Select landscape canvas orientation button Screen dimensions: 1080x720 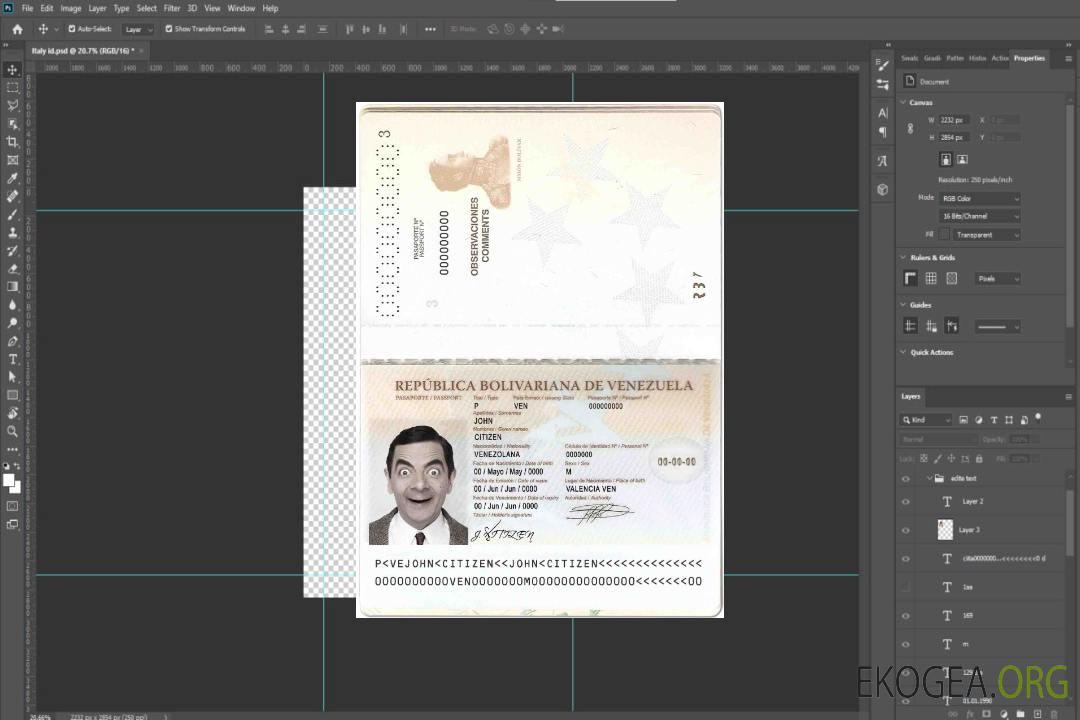962,159
